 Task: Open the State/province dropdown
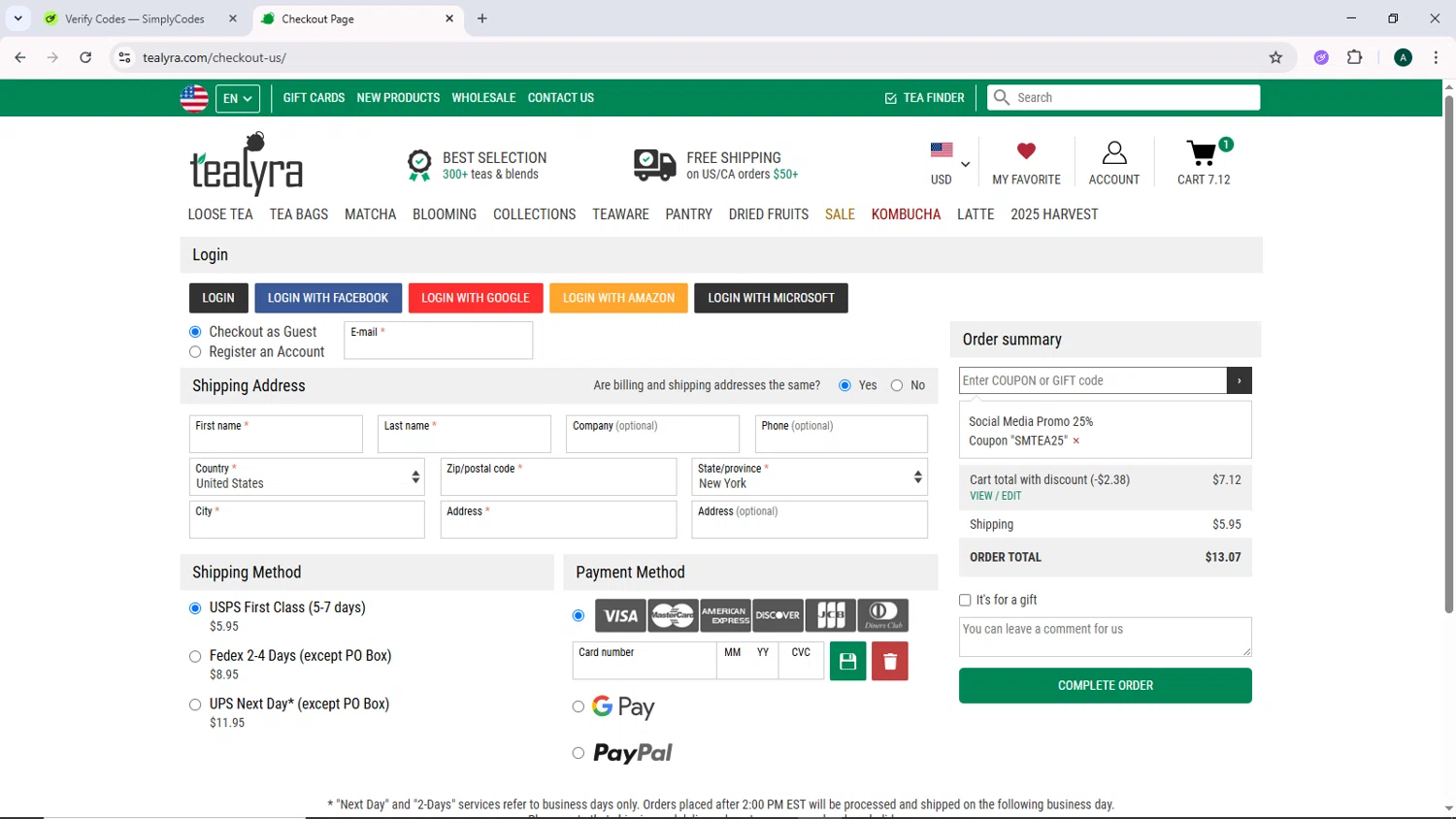[810, 476]
